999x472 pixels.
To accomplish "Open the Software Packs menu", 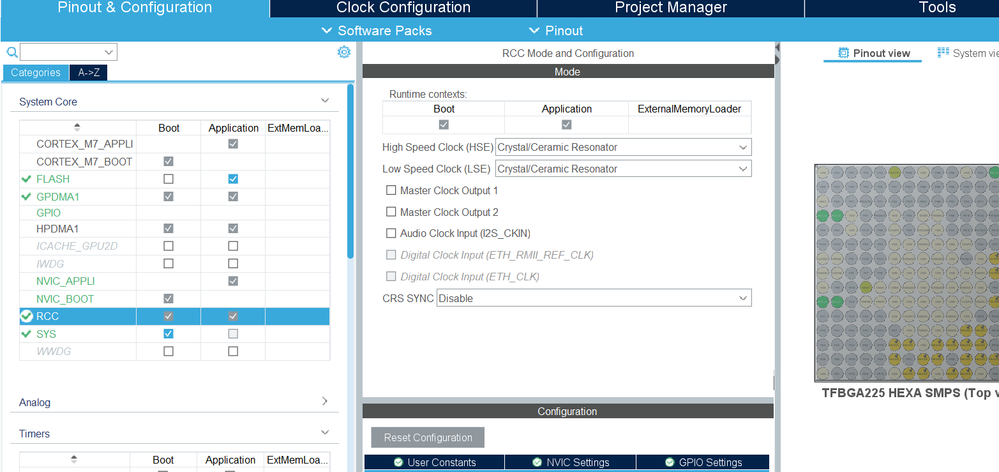I will pos(377,31).
